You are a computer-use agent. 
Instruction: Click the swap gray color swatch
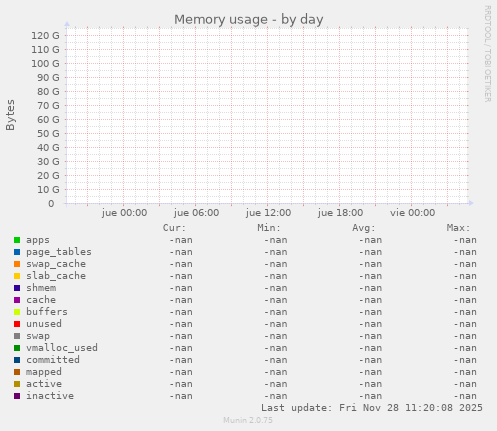[x=17, y=336]
